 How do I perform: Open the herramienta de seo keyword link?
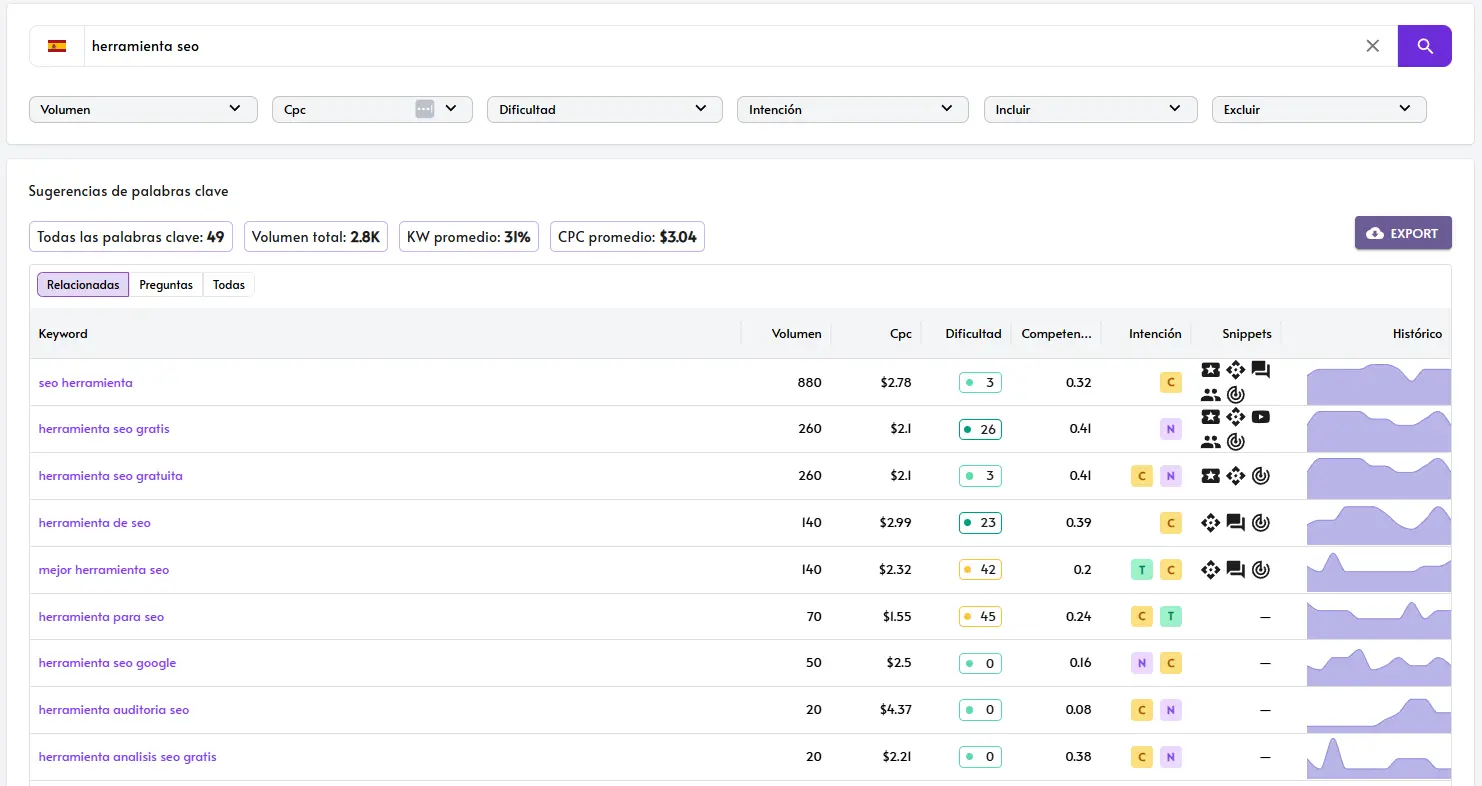coord(94,523)
